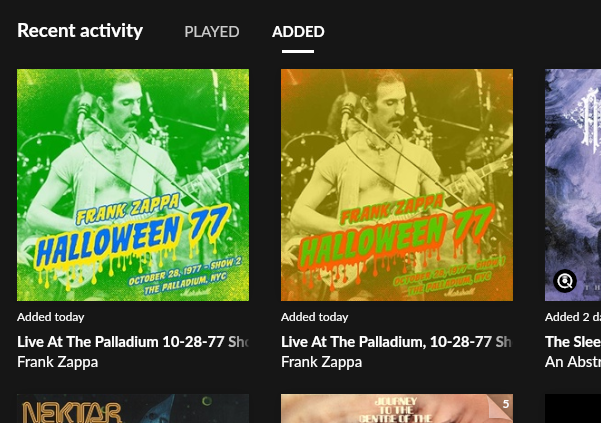Switch to the PLAYED tab
This screenshot has width=601, height=423.
click(x=212, y=32)
